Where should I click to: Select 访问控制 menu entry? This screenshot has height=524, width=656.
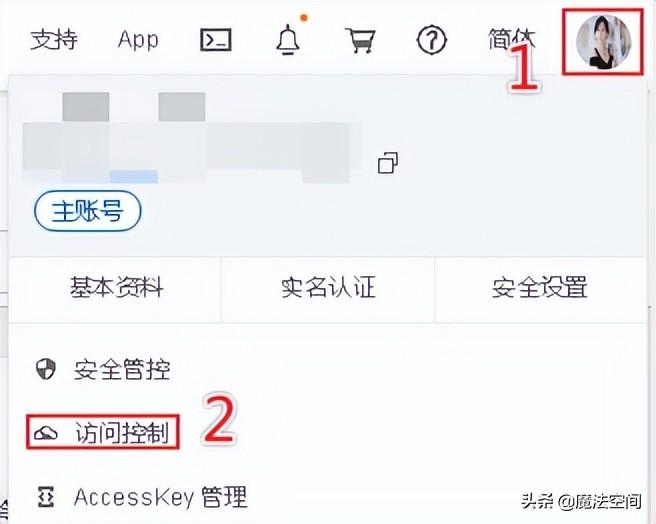[x=122, y=433]
